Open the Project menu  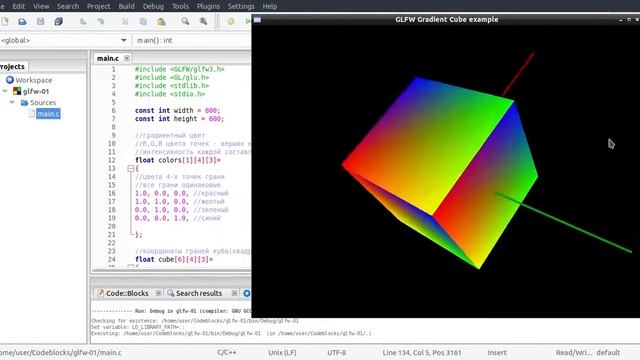(x=98, y=6)
